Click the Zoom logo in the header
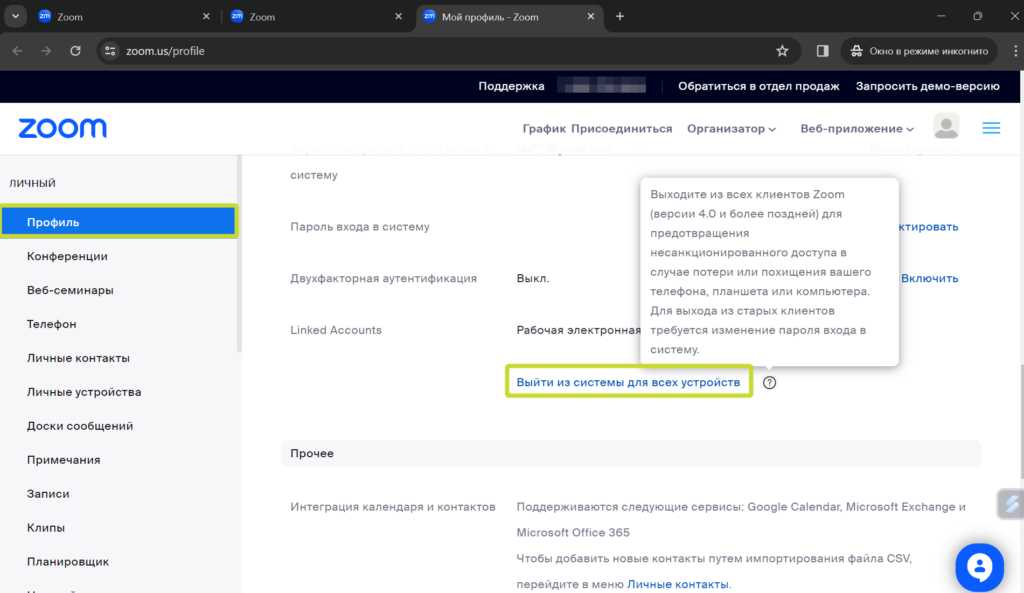The image size is (1024, 593). tap(63, 128)
